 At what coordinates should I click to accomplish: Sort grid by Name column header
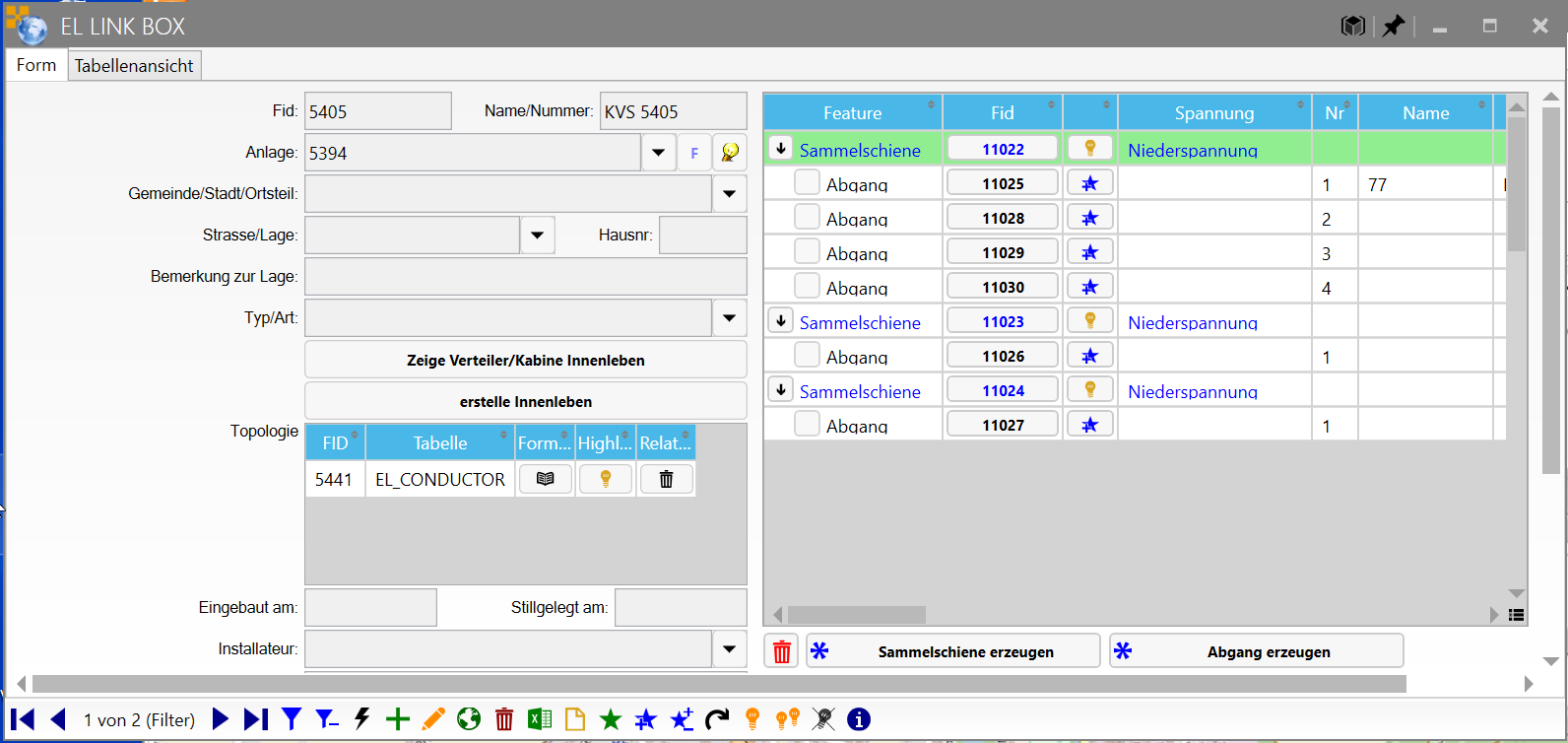[1426, 112]
